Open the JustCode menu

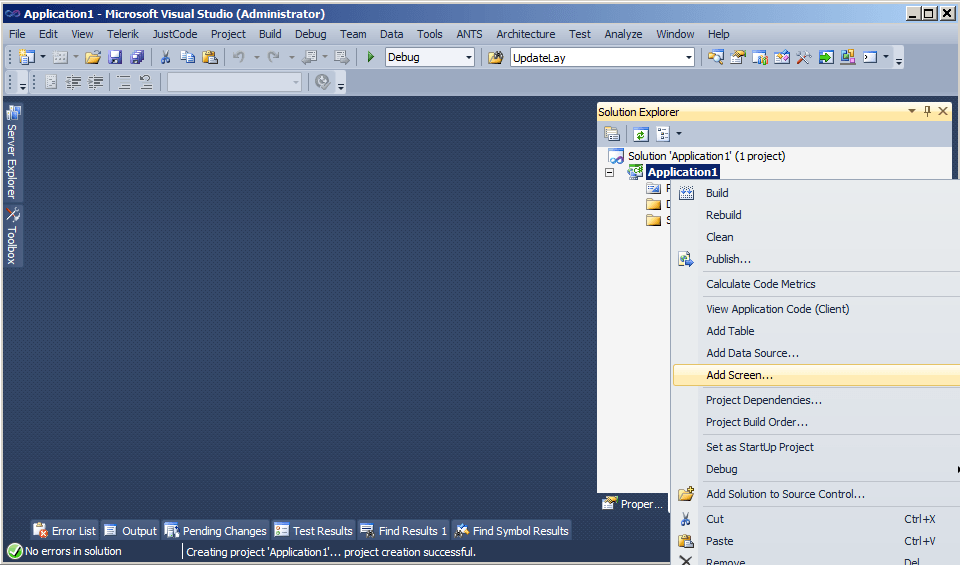[x=175, y=34]
